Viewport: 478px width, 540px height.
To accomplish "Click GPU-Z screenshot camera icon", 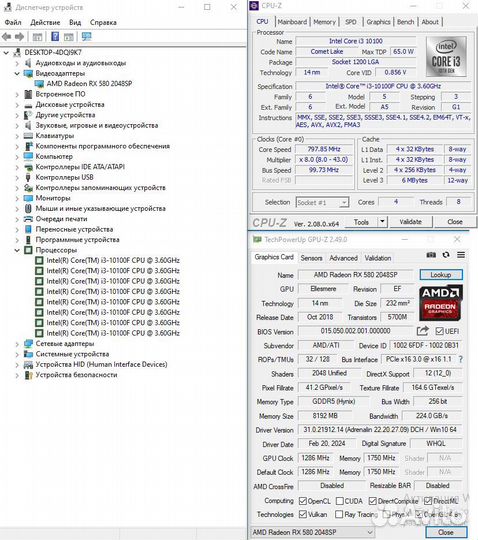I will (431, 255).
